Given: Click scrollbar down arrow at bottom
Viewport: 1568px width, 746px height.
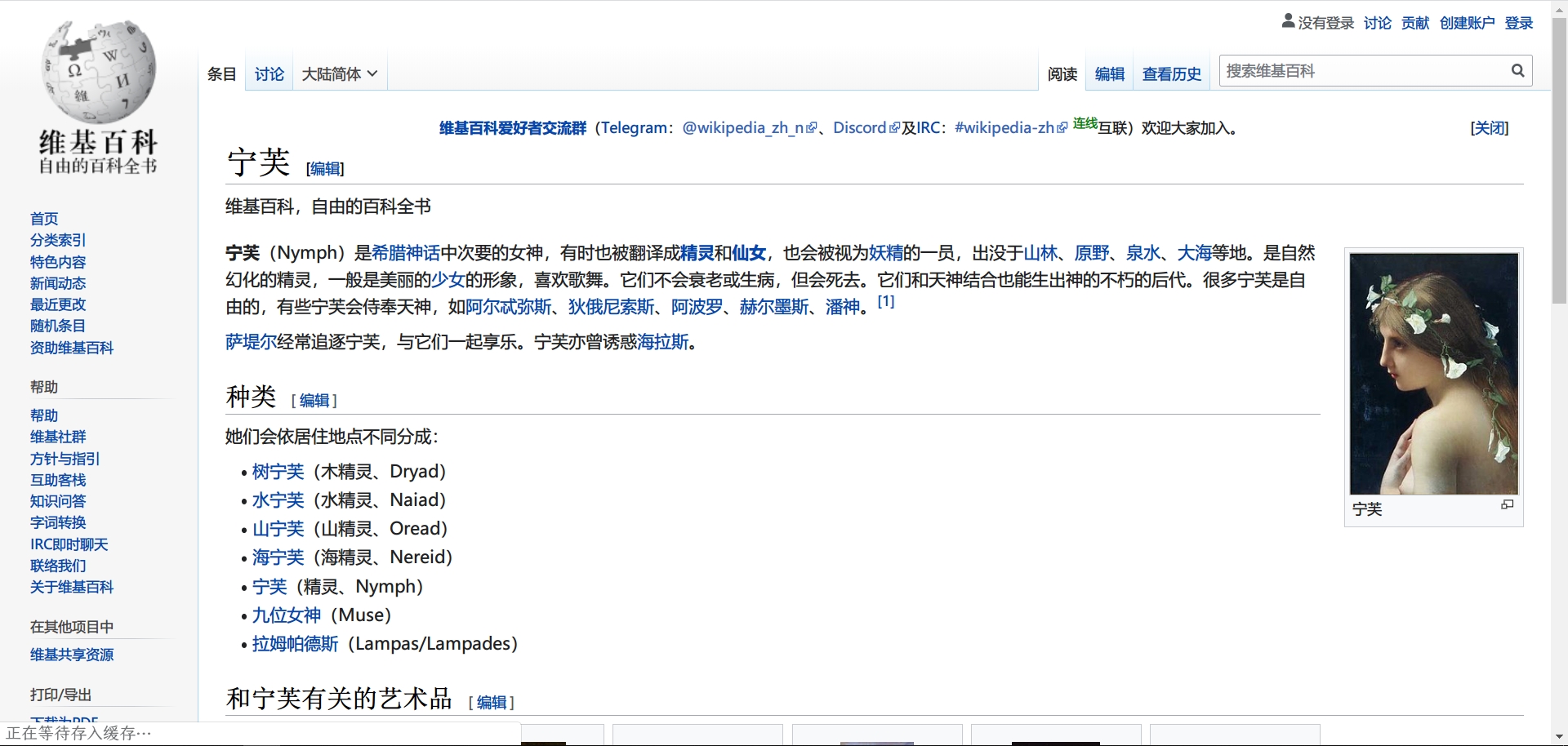Looking at the screenshot, I should 1559,737.
